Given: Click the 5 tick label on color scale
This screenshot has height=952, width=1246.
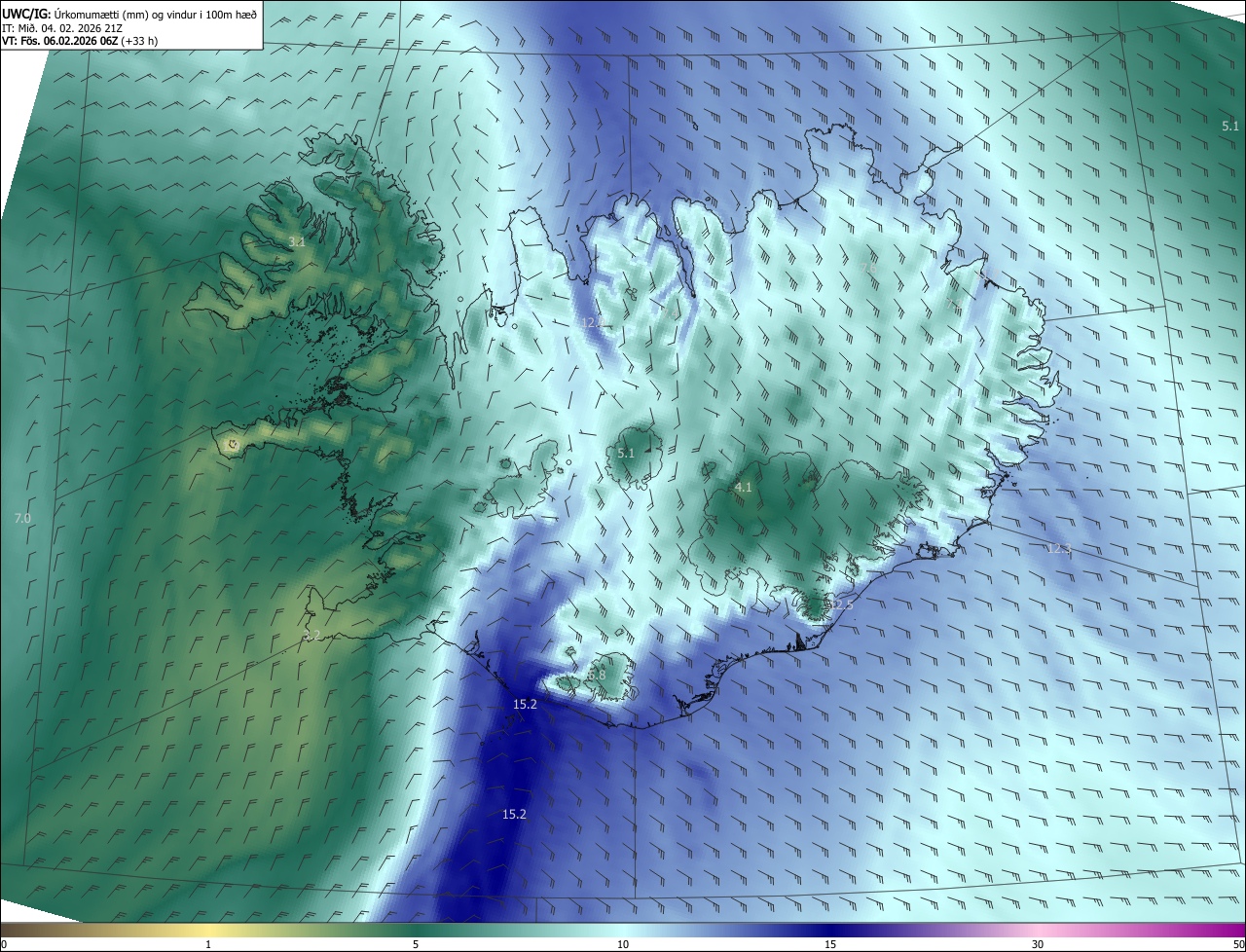Looking at the screenshot, I should point(416,945).
